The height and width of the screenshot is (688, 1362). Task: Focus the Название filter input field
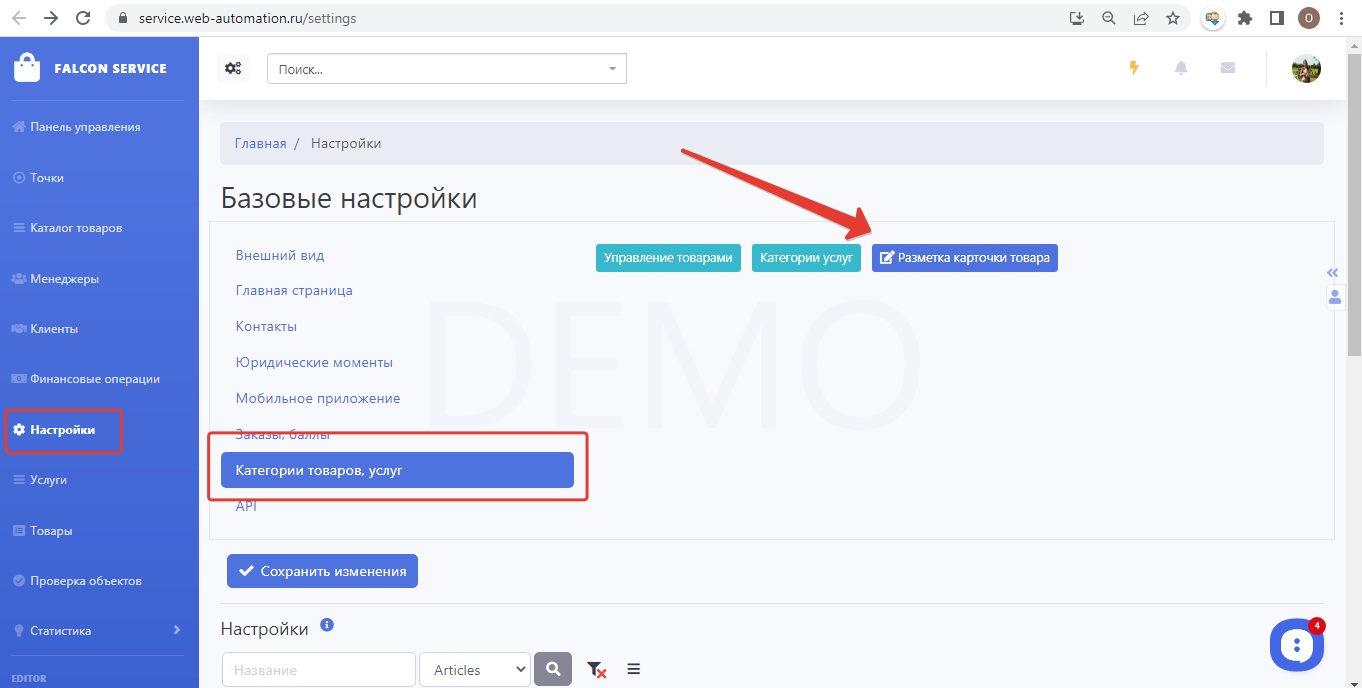(x=318, y=670)
